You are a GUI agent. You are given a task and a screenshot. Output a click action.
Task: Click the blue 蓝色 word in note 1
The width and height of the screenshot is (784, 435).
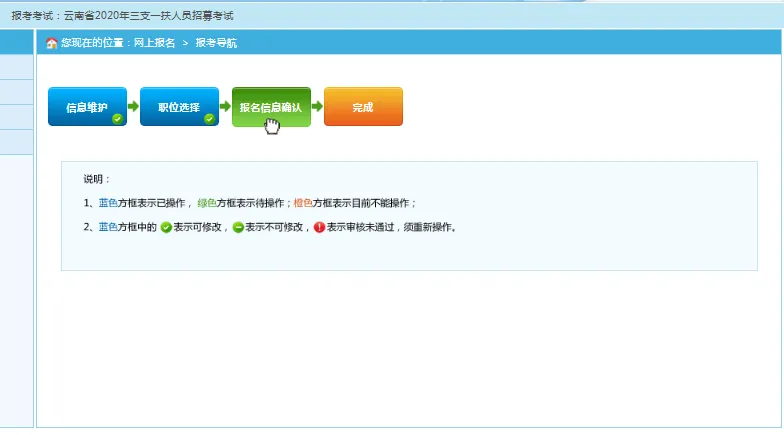108,203
